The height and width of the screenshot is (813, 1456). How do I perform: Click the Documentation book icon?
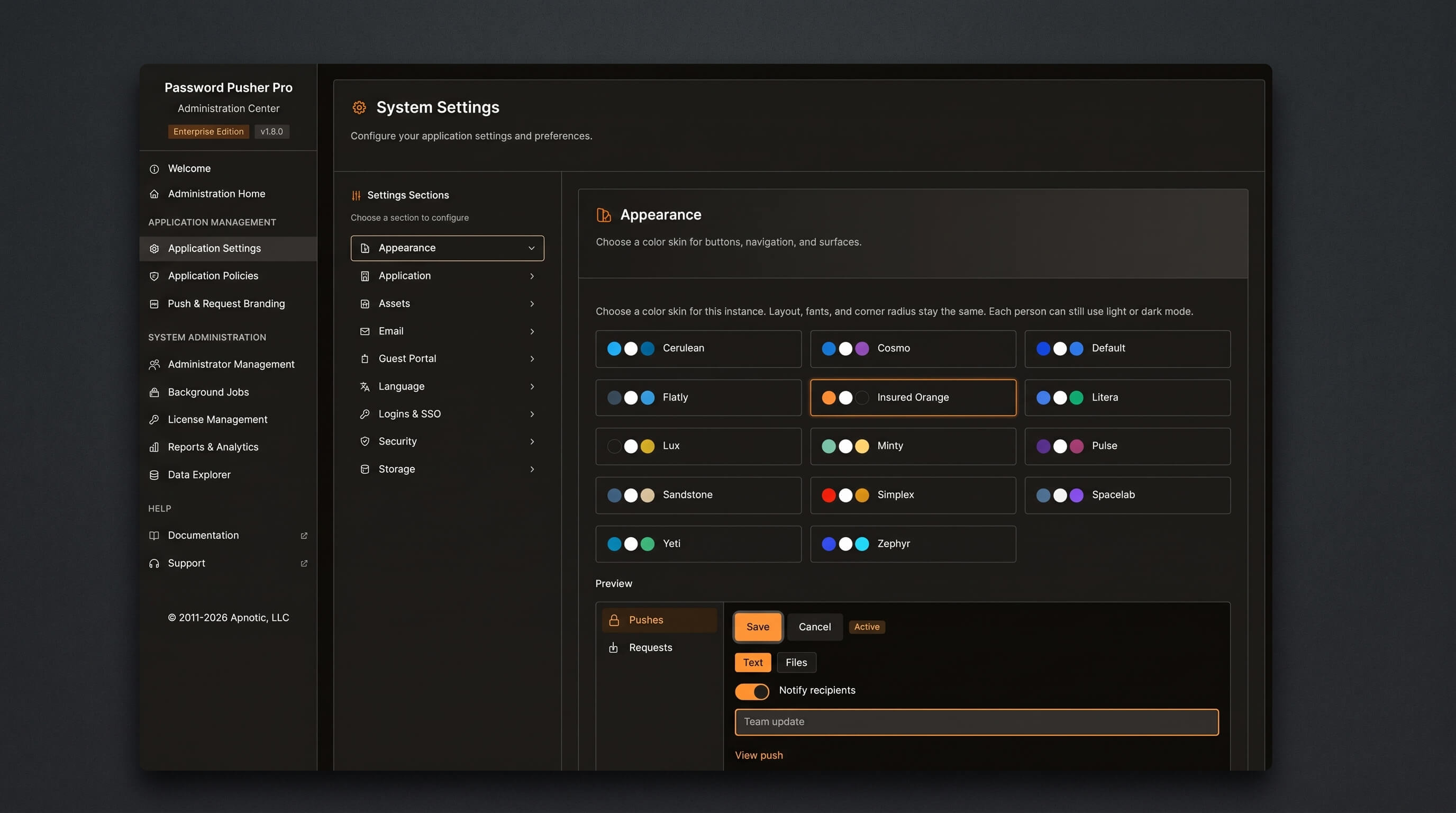[154, 536]
